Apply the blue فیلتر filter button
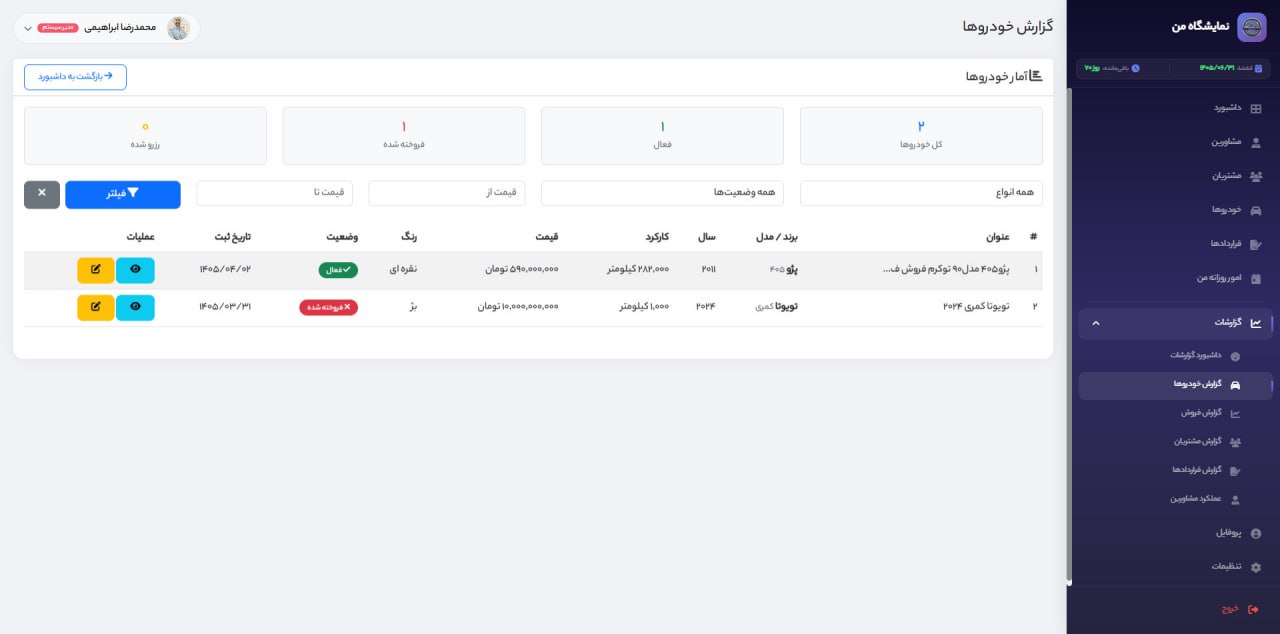The image size is (1280, 634). (x=123, y=194)
